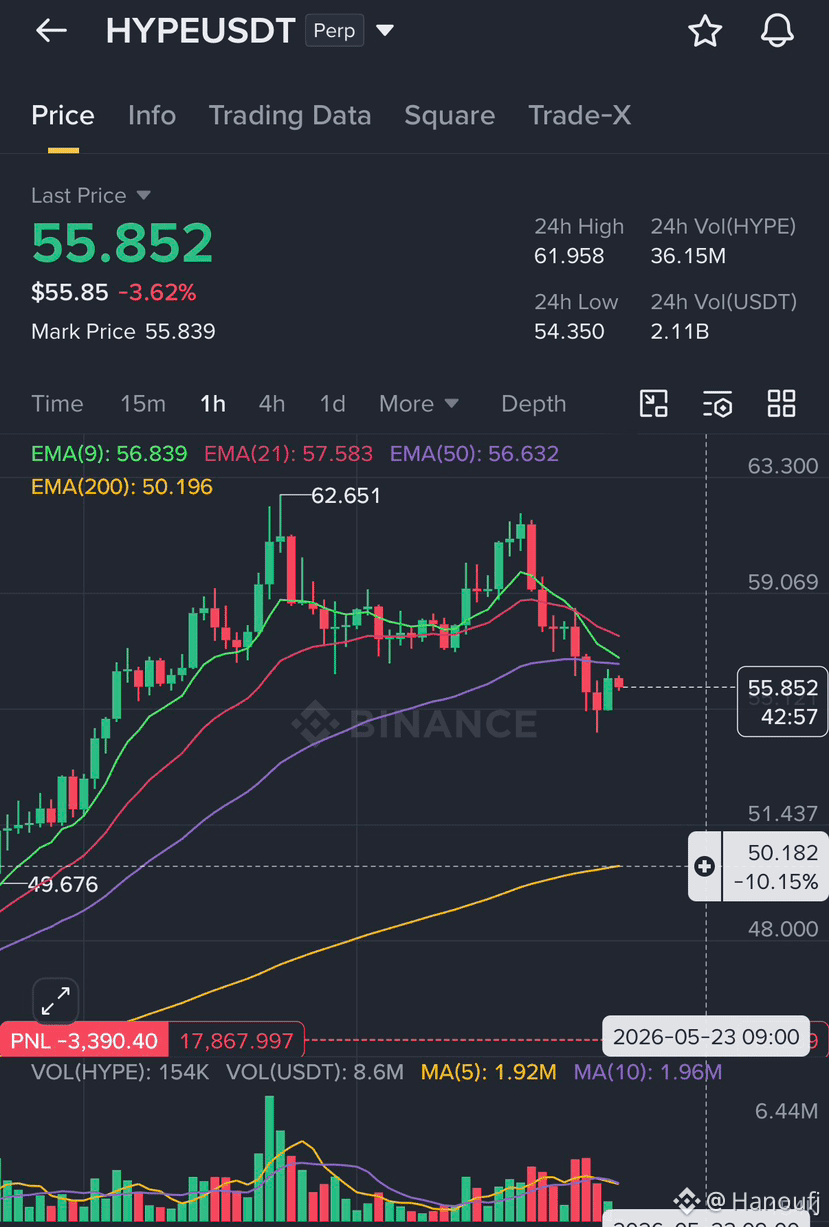
Task: Select the 1h timeframe
Action: [213, 404]
